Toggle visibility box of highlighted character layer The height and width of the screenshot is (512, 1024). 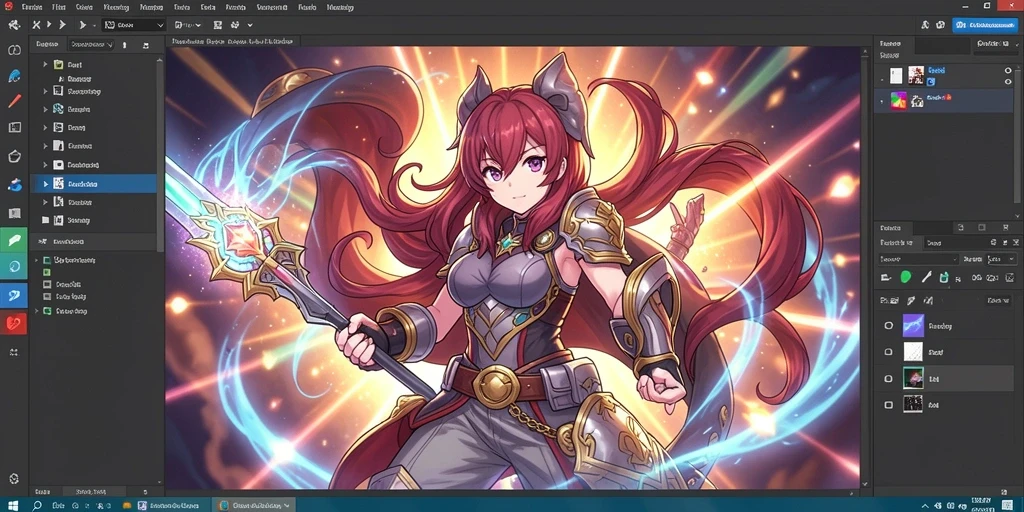(888, 378)
